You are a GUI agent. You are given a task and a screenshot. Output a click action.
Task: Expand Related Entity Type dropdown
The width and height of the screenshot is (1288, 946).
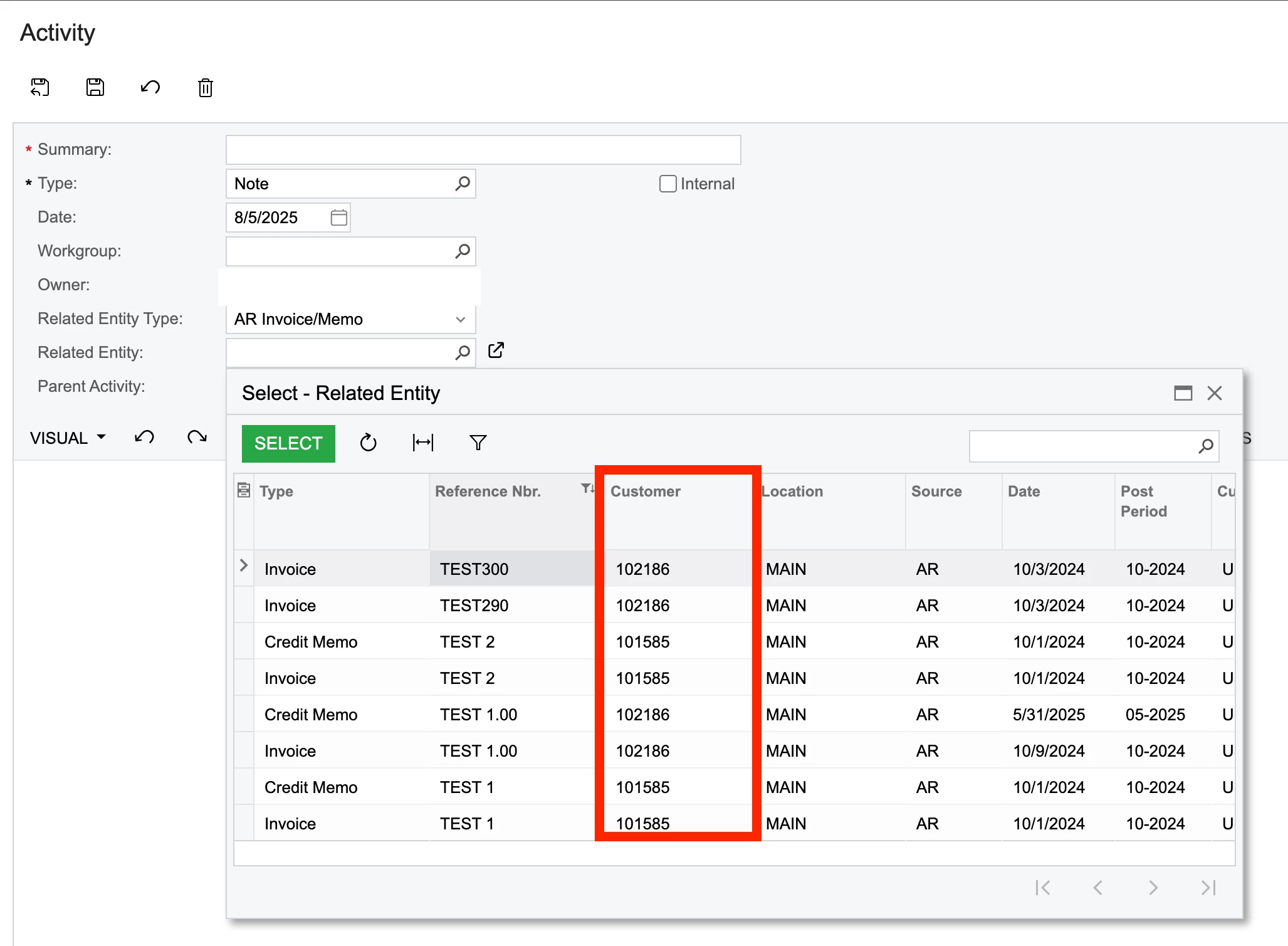click(461, 319)
